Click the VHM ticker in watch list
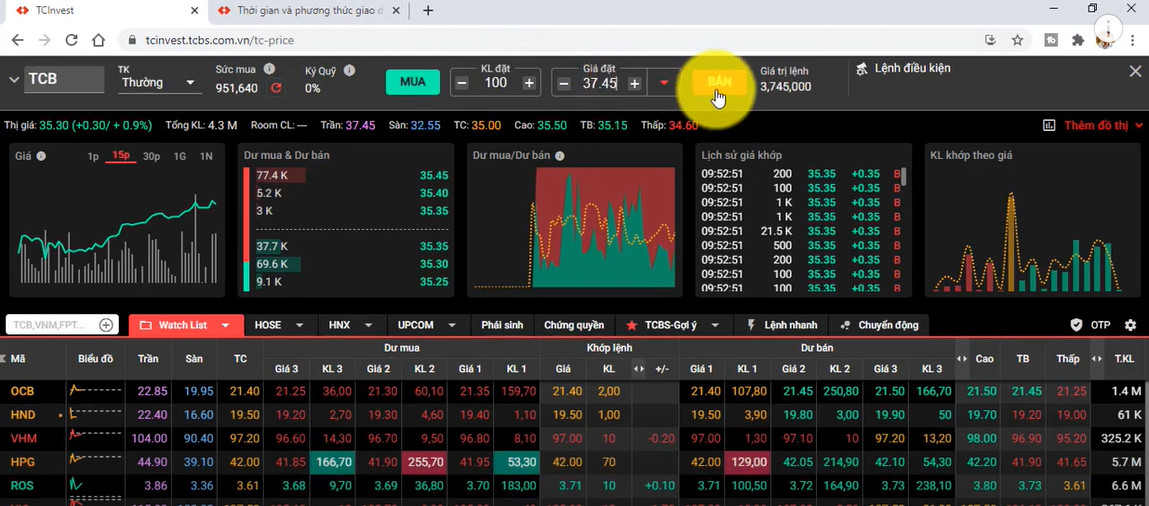The width and height of the screenshot is (1149, 506). pos(23,439)
